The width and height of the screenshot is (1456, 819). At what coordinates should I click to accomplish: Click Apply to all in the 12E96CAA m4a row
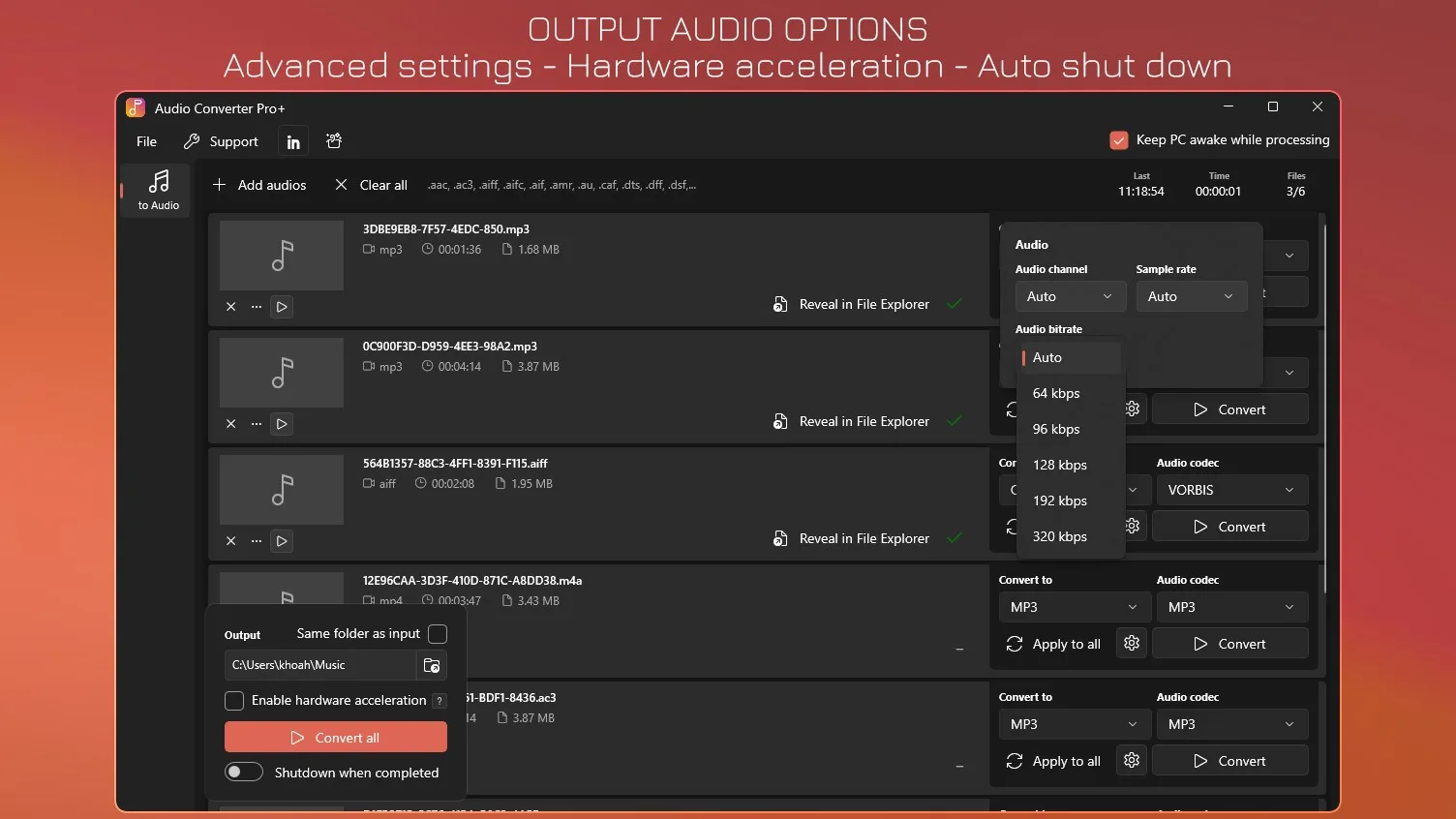coord(1053,644)
